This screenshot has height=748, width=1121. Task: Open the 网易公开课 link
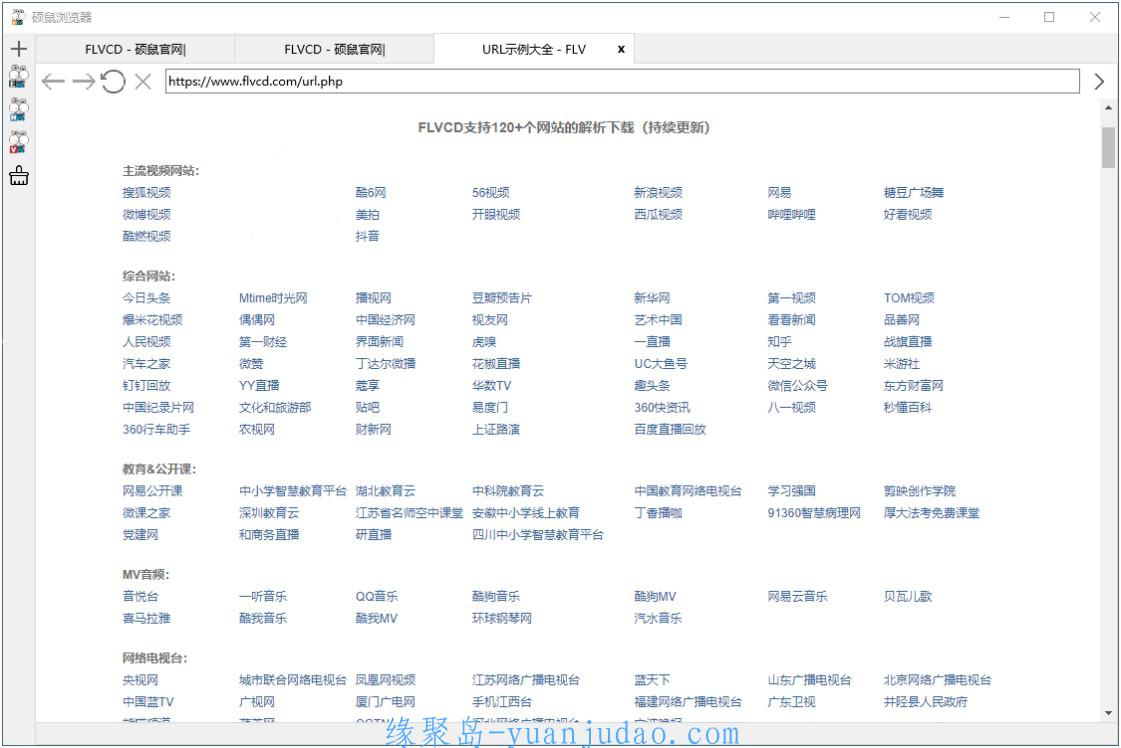(x=152, y=491)
